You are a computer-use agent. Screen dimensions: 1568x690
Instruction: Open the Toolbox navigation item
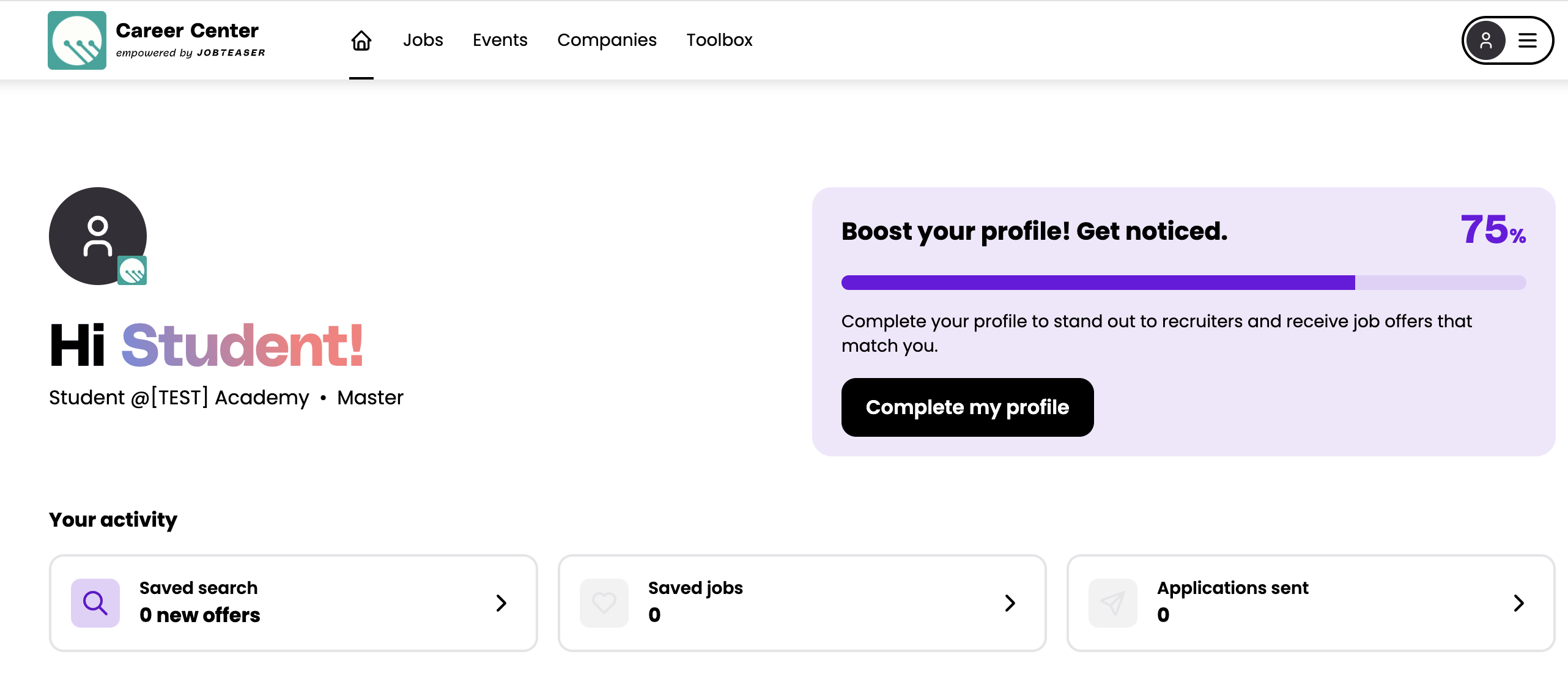pyautogui.click(x=719, y=40)
